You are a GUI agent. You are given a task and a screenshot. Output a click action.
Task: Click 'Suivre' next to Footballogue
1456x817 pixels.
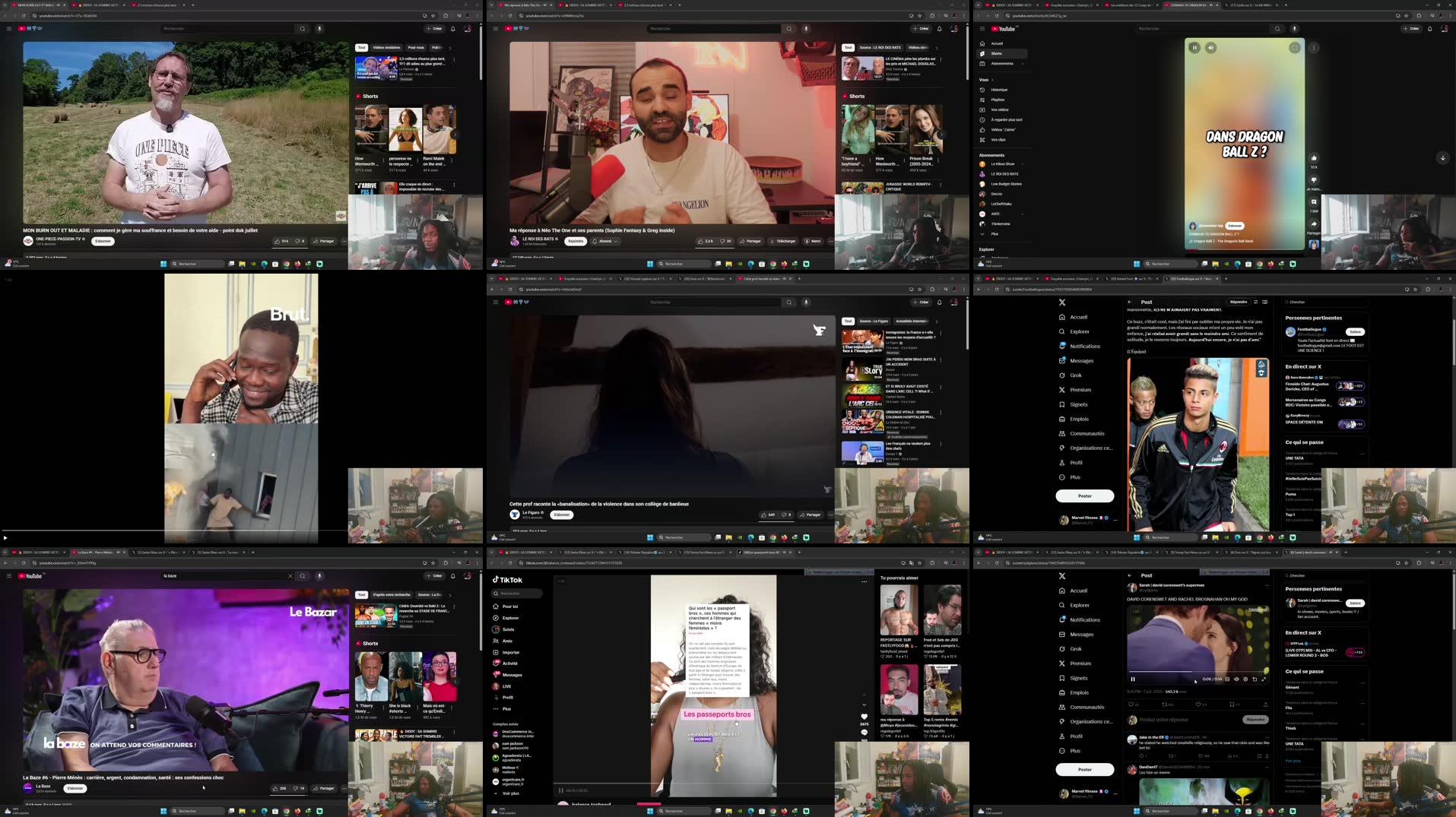[x=1355, y=331]
